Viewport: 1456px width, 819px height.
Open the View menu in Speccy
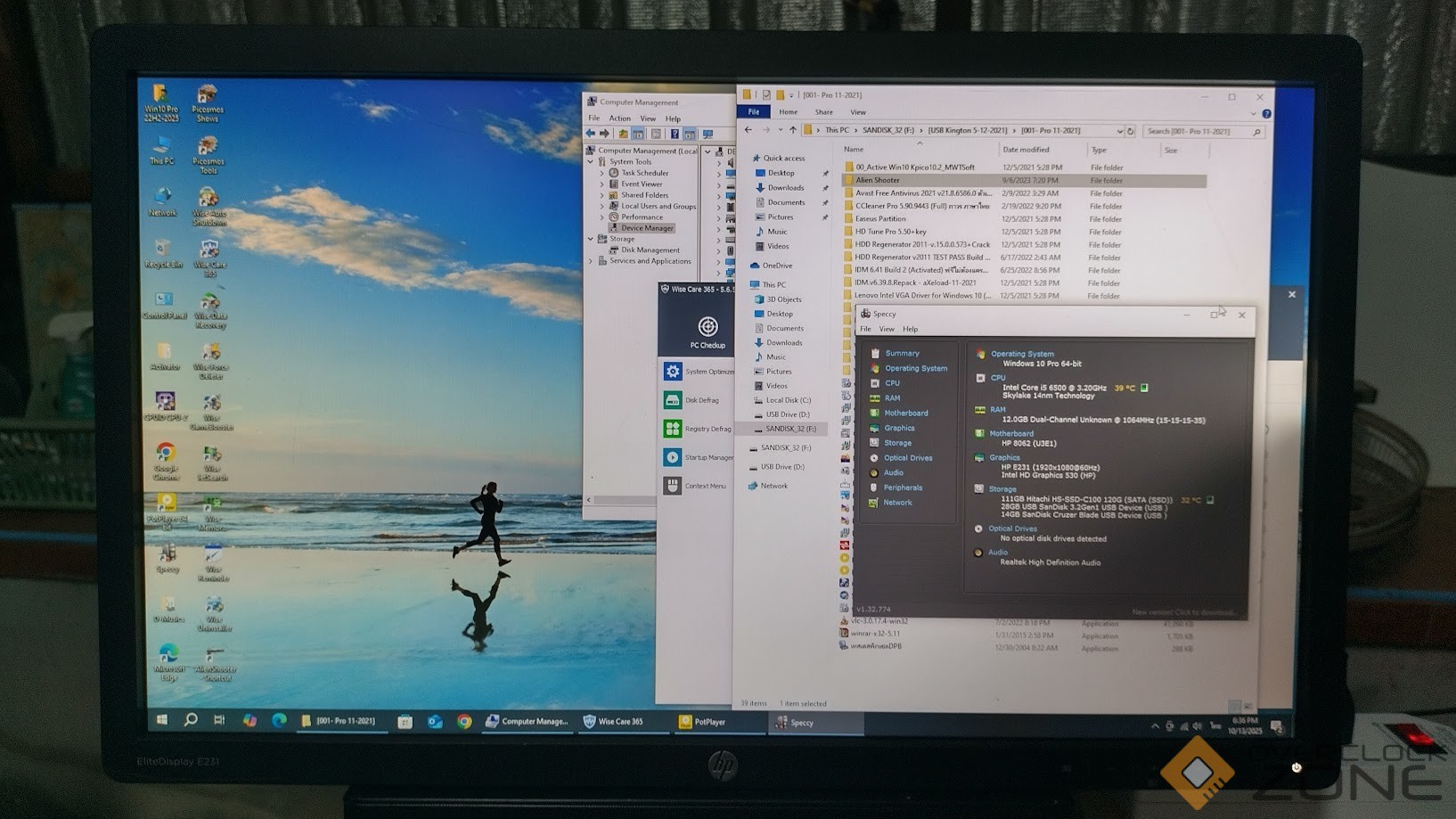(x=887, y=330)
